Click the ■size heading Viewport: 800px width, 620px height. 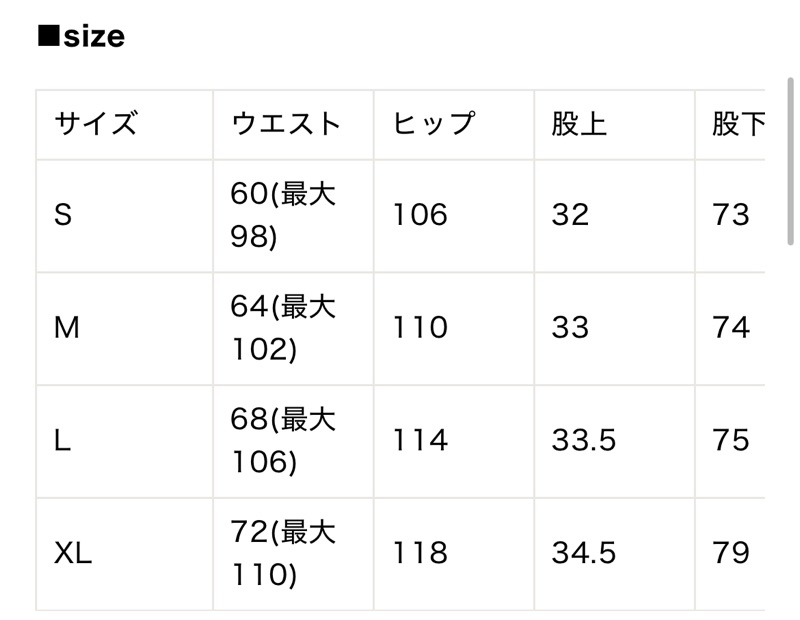(81, 37)
